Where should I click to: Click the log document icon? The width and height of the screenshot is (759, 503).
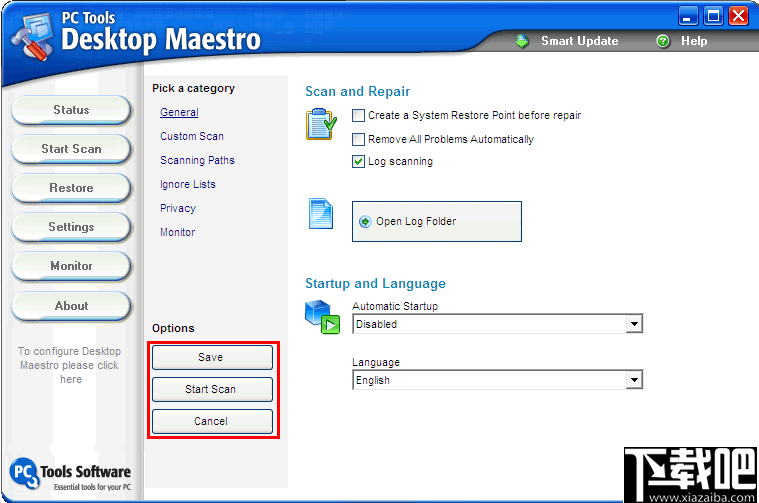[x=321, y=213]
